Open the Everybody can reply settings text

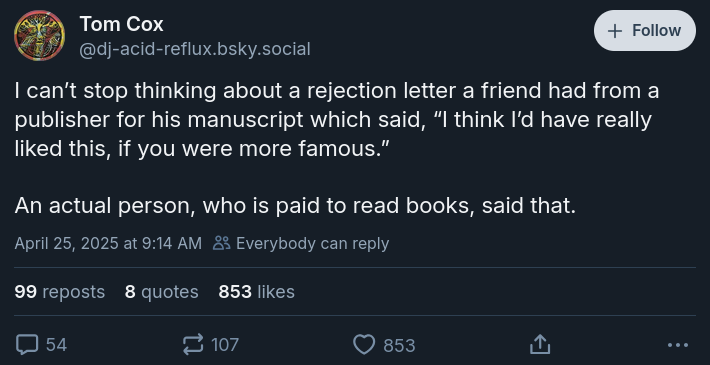click(312, 243)
